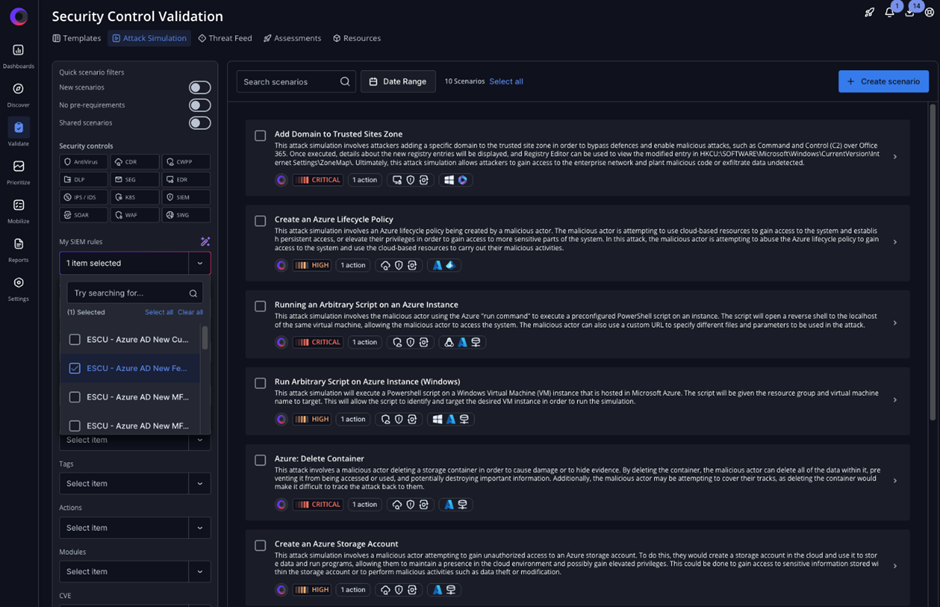
Task: Switch to the Resources tab
Action: point(357,38)
